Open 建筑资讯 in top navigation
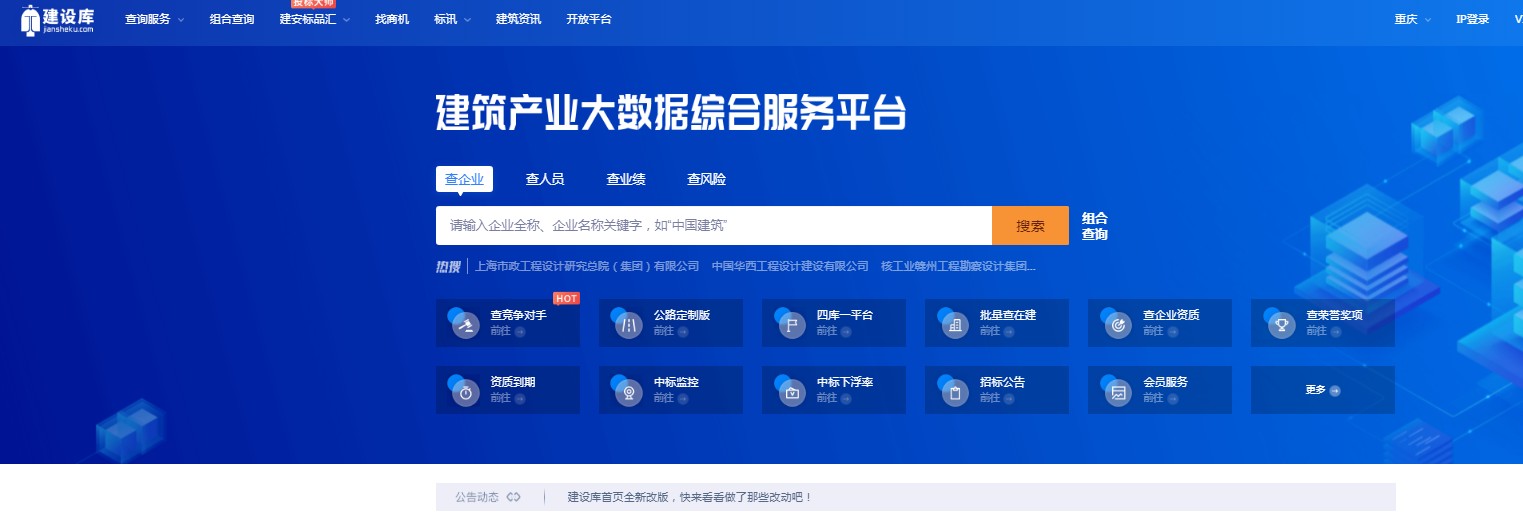 coord(518,19)
